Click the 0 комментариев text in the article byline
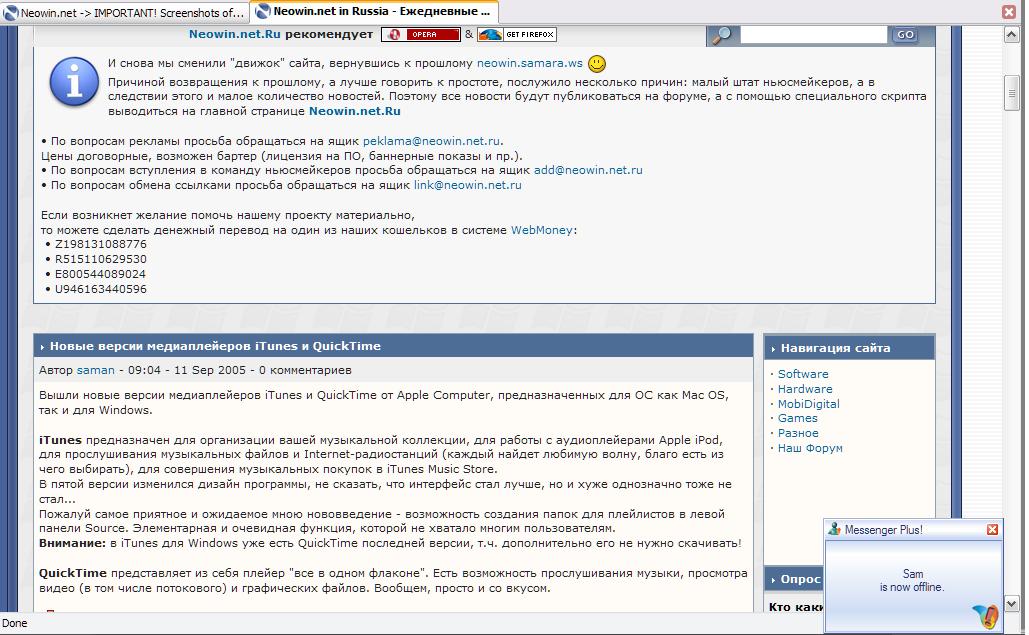The image size is (1029, 635). pyautogui.click(x=305, y=370)
